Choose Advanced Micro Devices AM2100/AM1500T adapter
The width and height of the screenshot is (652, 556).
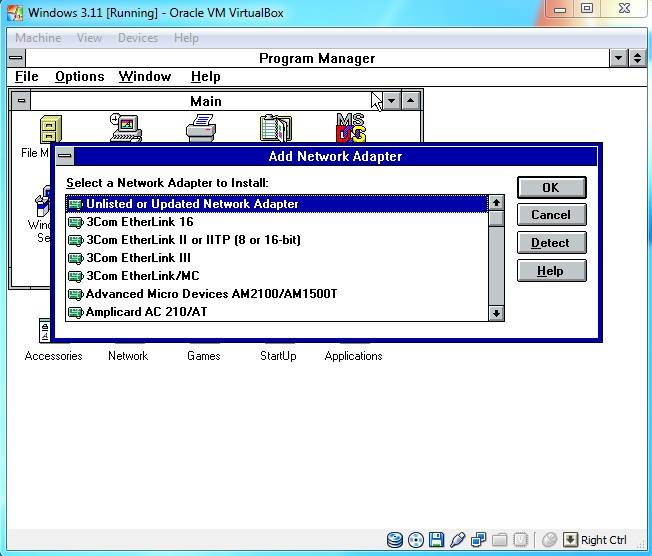click(x=211, y=294)
